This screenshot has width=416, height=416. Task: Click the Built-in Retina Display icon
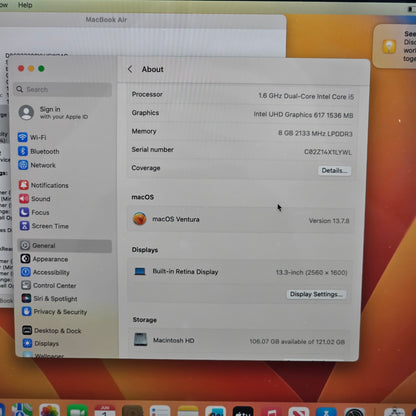point(140,272)
